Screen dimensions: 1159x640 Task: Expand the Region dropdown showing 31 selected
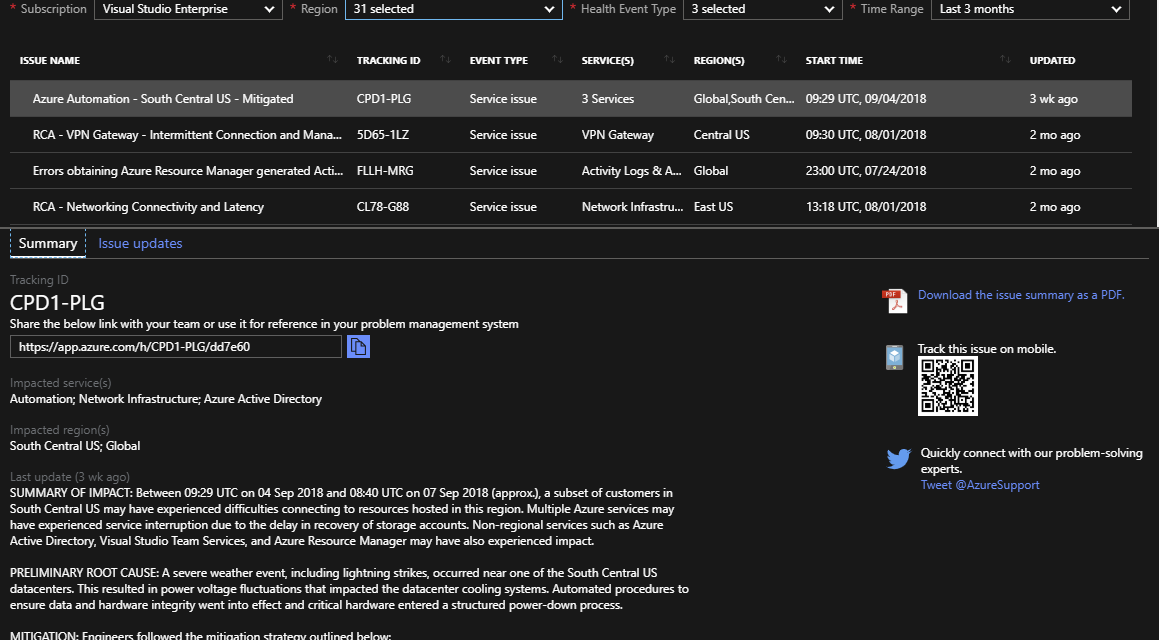pos(454,10)
